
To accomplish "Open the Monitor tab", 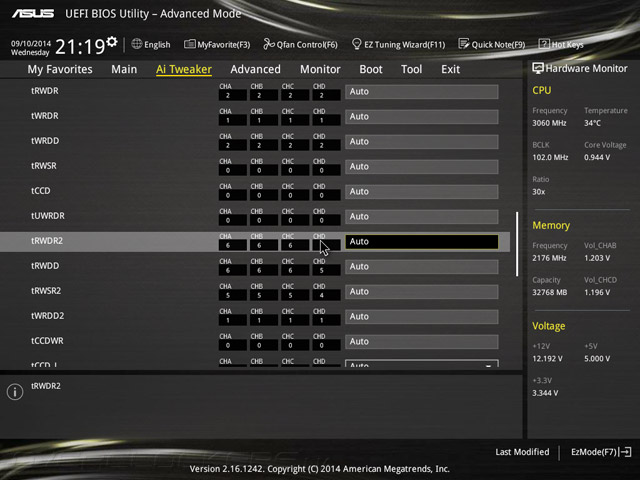I will 320,69.
